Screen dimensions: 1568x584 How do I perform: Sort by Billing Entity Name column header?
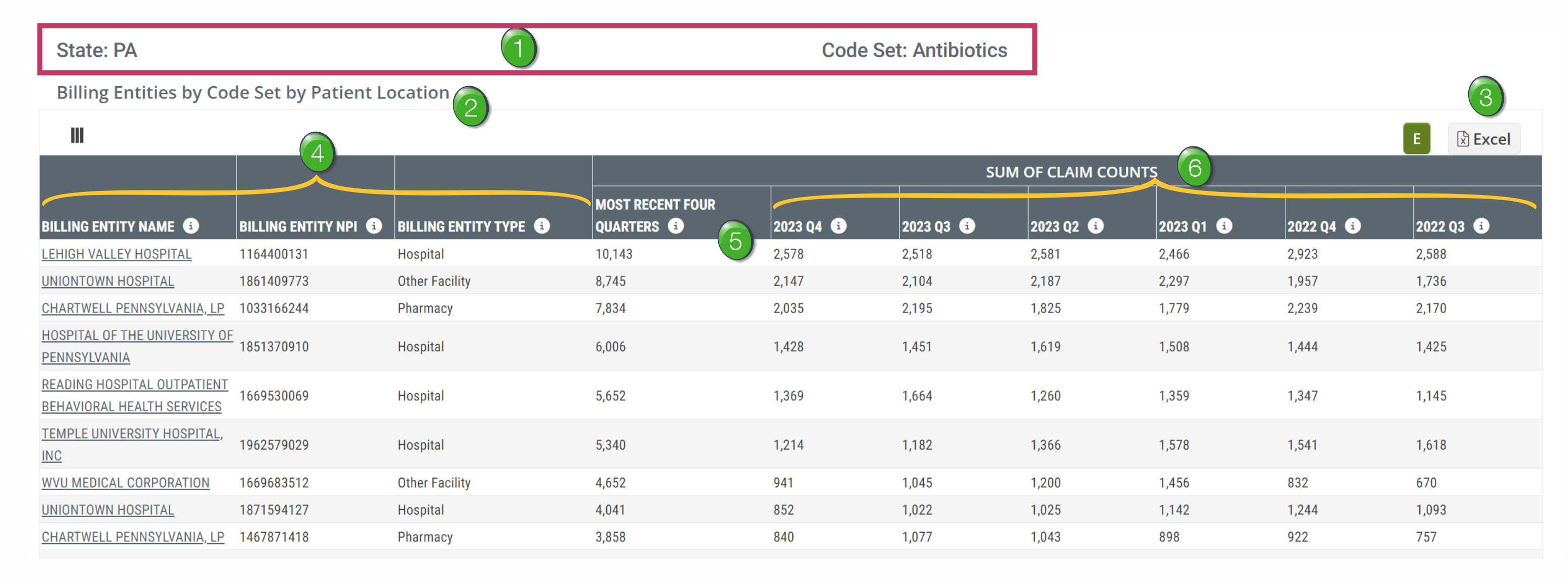coord(108,226)
